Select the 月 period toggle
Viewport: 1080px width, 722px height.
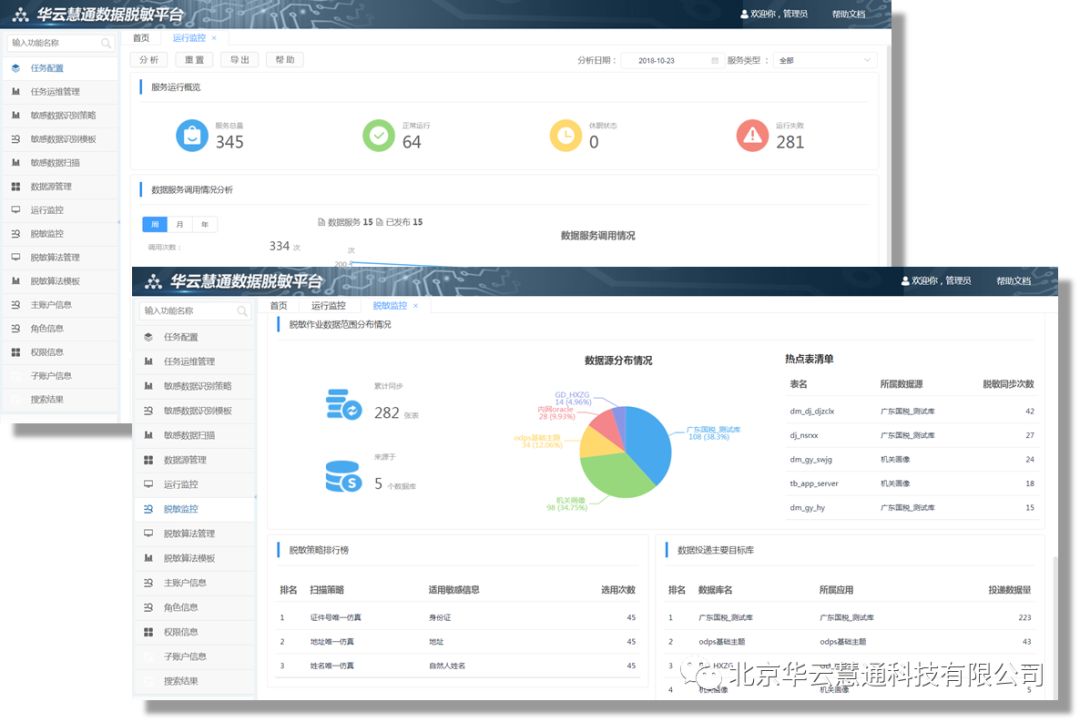coord(180,225)
